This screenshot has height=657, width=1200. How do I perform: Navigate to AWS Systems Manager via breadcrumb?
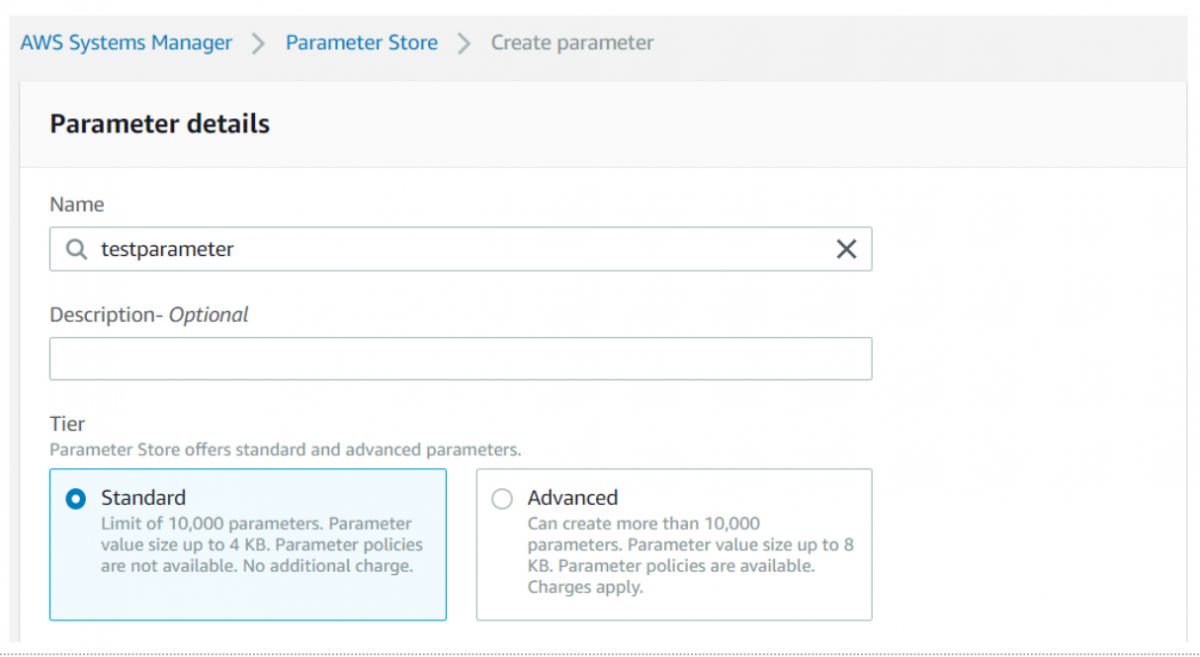(126, 42)
